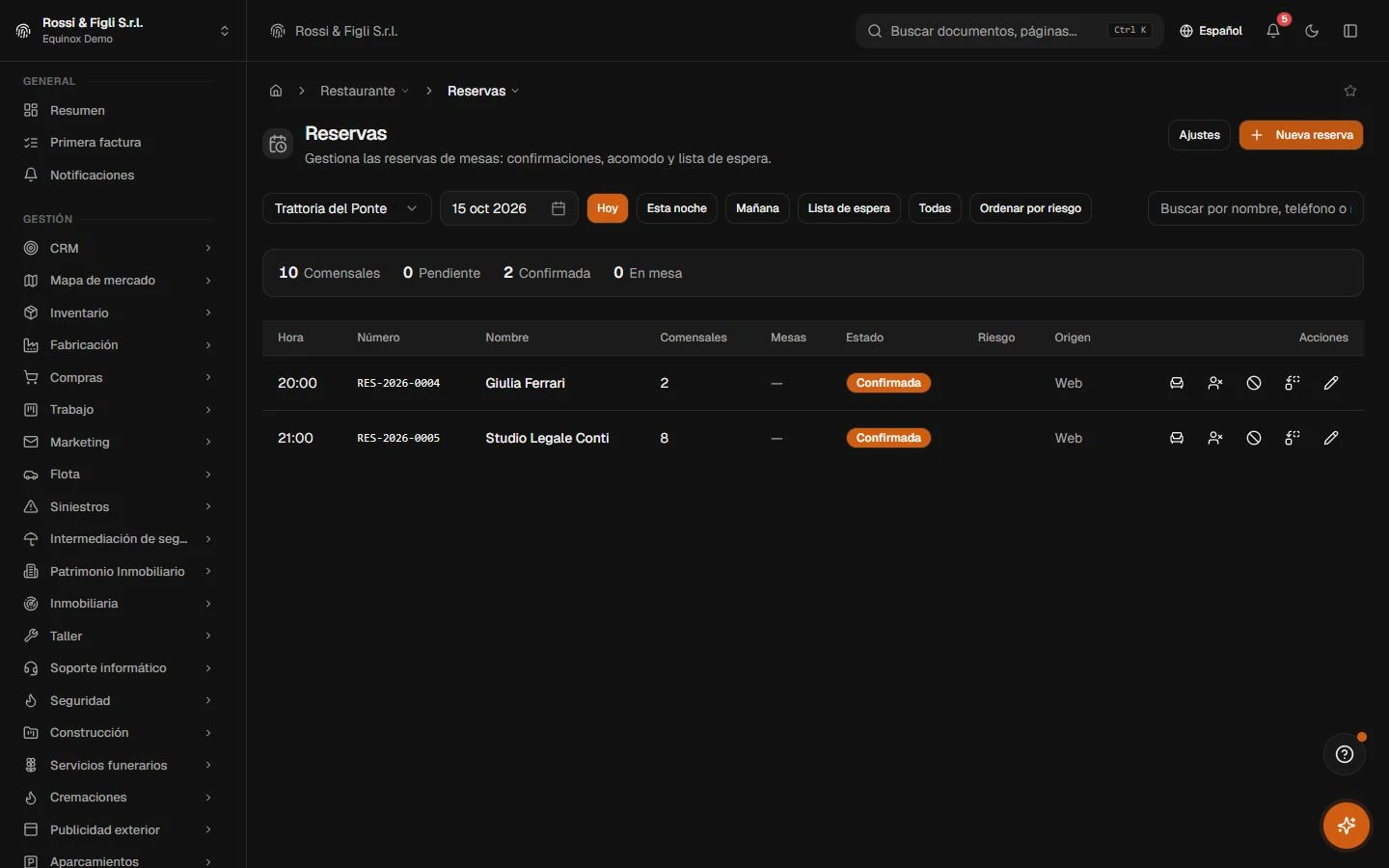Image resolution: width=1389 pixels, height=868 pixels.
Task: Edit the Studio Legale Conti reservation with the pencil
Action: coord(1331,438)
